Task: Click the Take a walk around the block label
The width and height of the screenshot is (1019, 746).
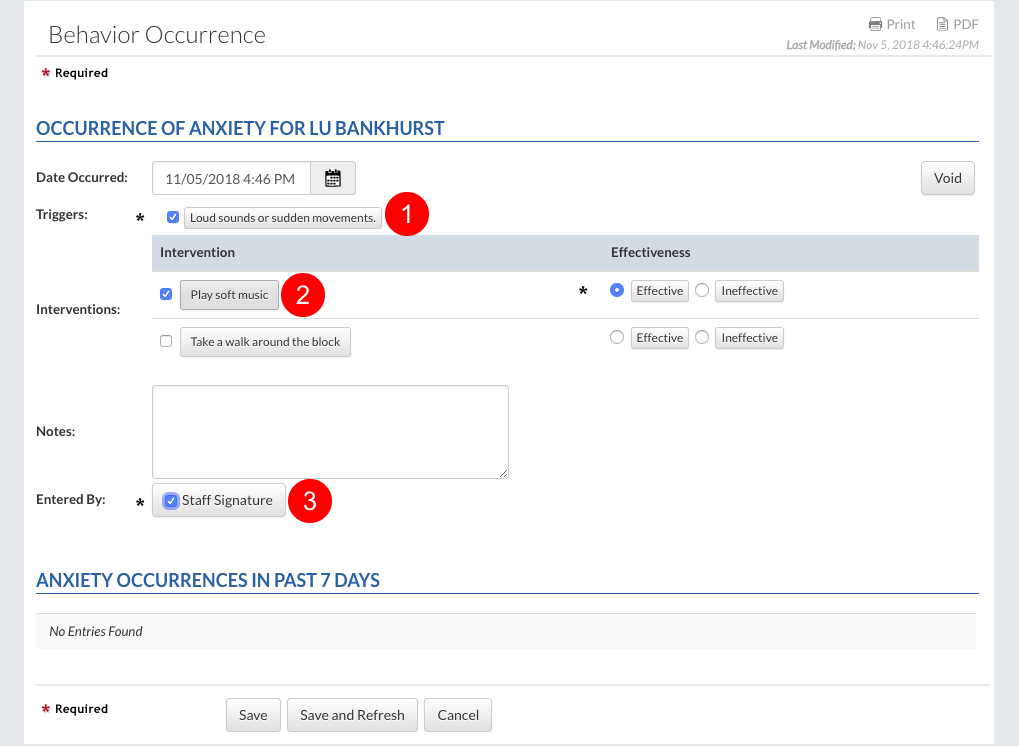Action: (265, 342)
